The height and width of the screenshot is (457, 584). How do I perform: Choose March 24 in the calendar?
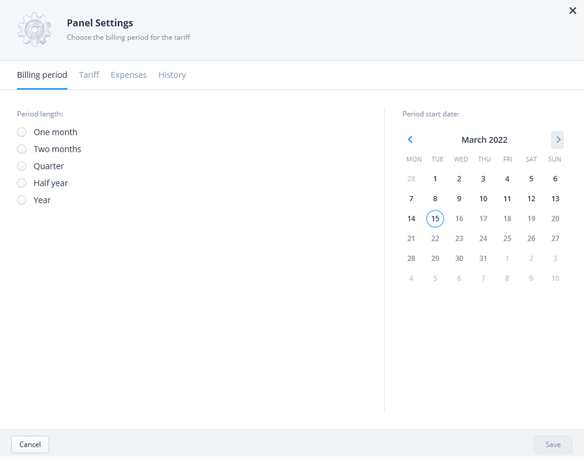(x=483, y=238)
